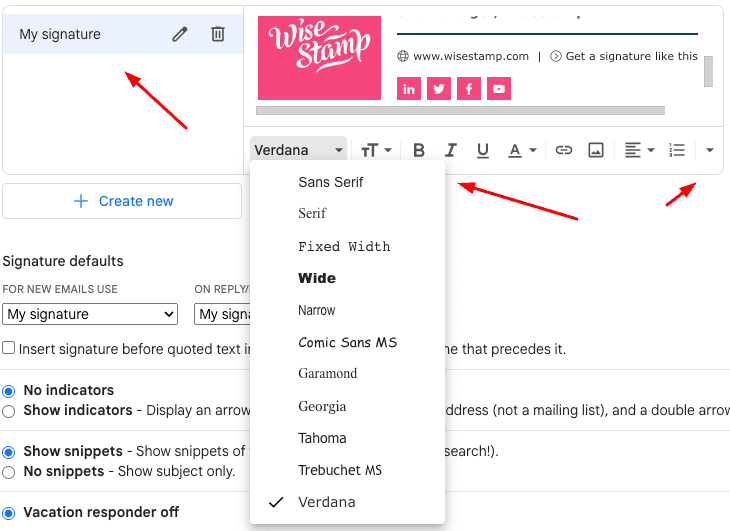Click the horizontal scrollbar under signature preview

[460, 109]
